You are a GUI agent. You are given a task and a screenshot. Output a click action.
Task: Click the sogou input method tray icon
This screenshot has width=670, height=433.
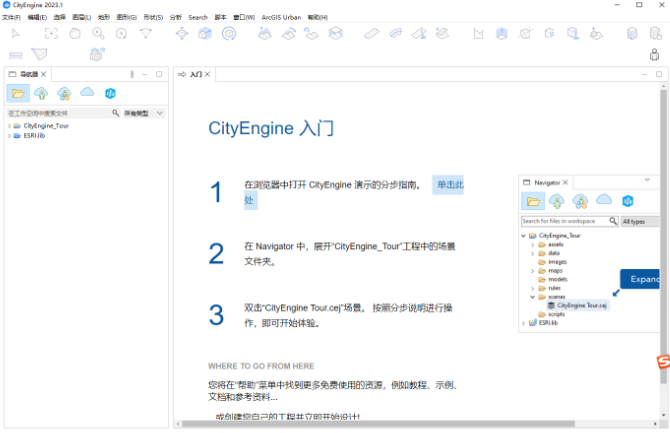(x=661, y=361)
